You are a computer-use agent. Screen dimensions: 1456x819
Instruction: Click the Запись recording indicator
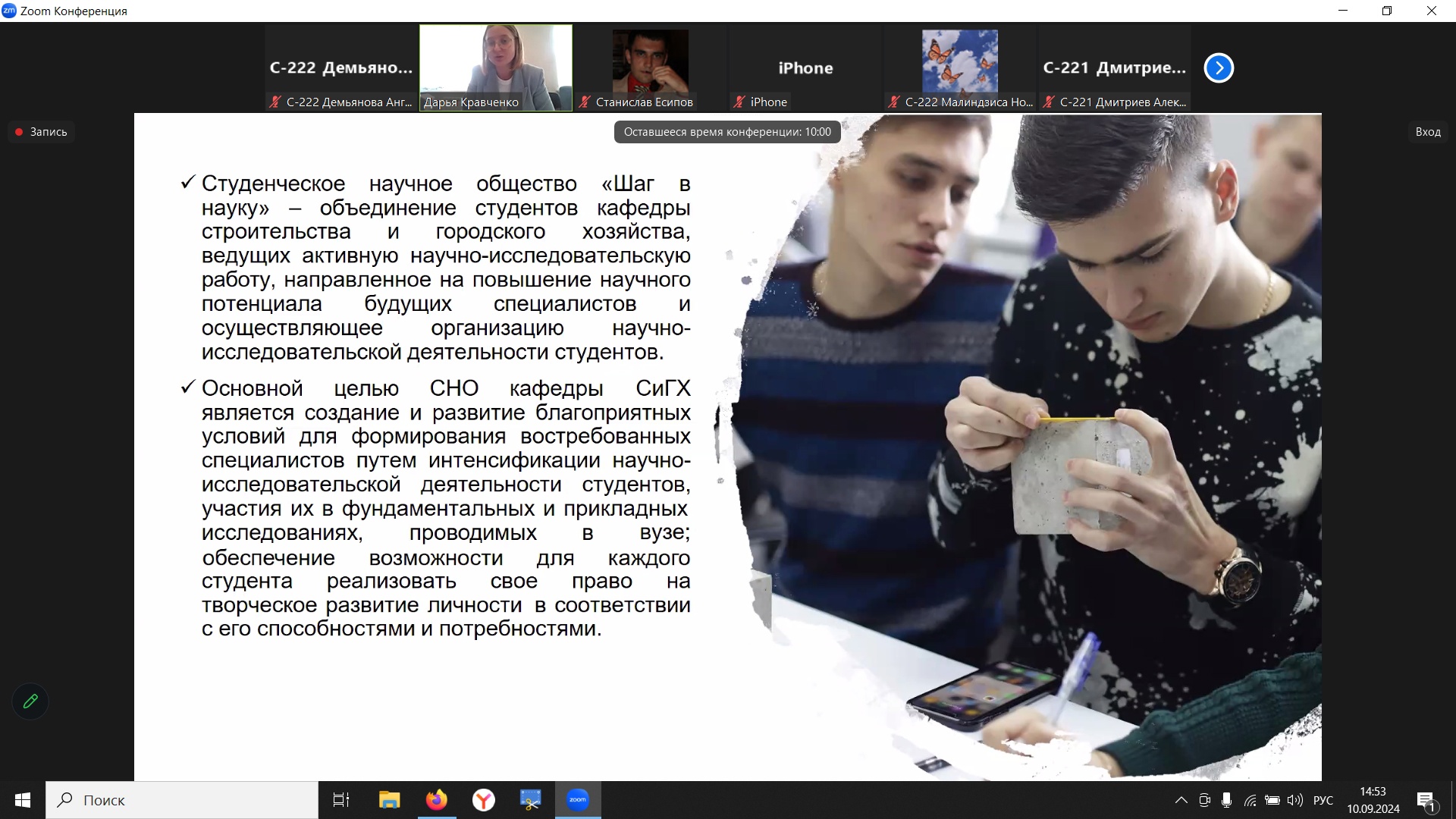tap(42, 132)
